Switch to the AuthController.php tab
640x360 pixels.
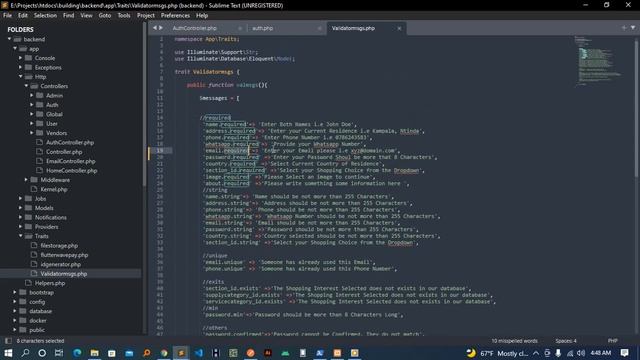point(194,28)
